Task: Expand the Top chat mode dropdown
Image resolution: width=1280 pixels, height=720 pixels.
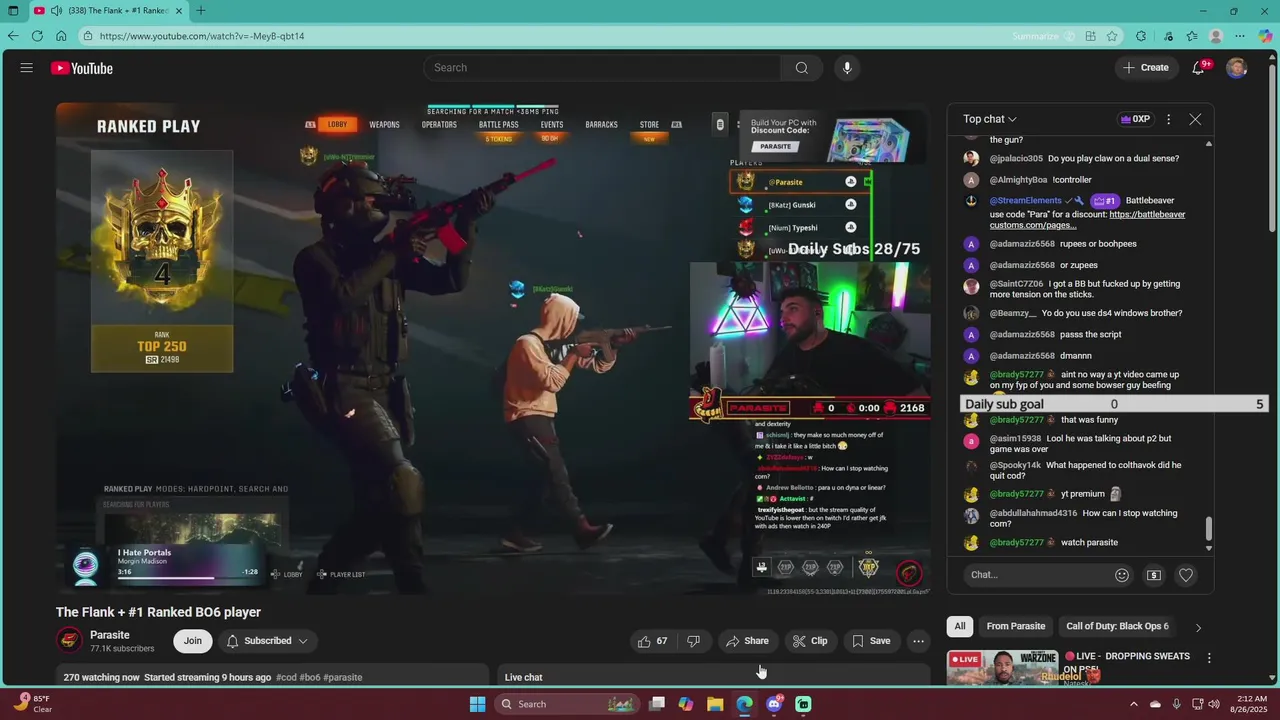Action: 990,119
